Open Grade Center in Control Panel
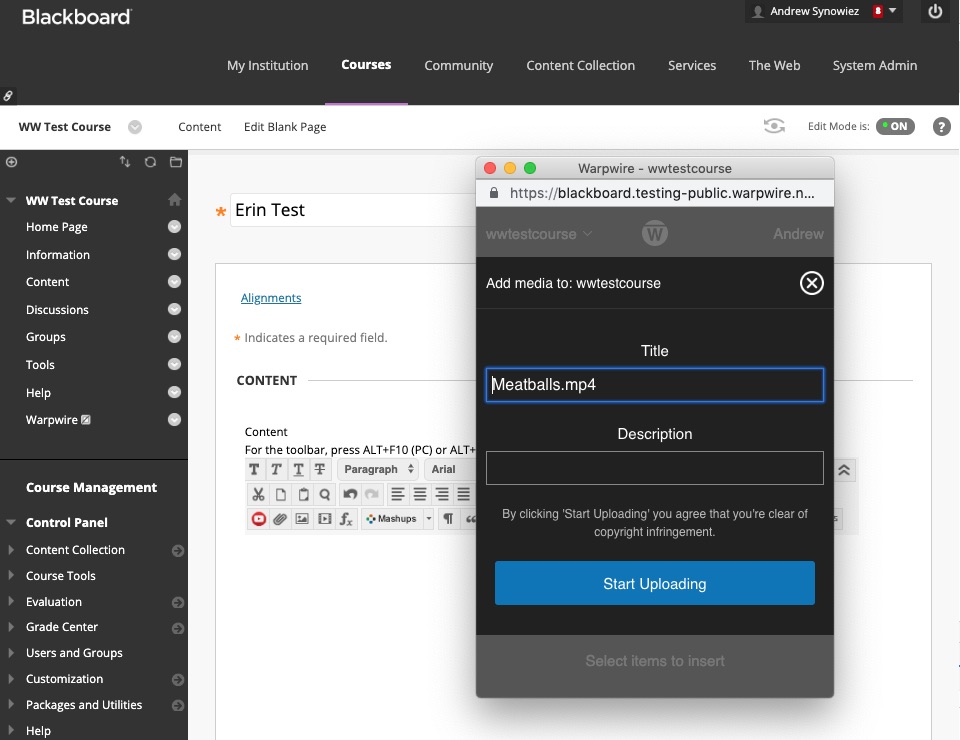 62,627
